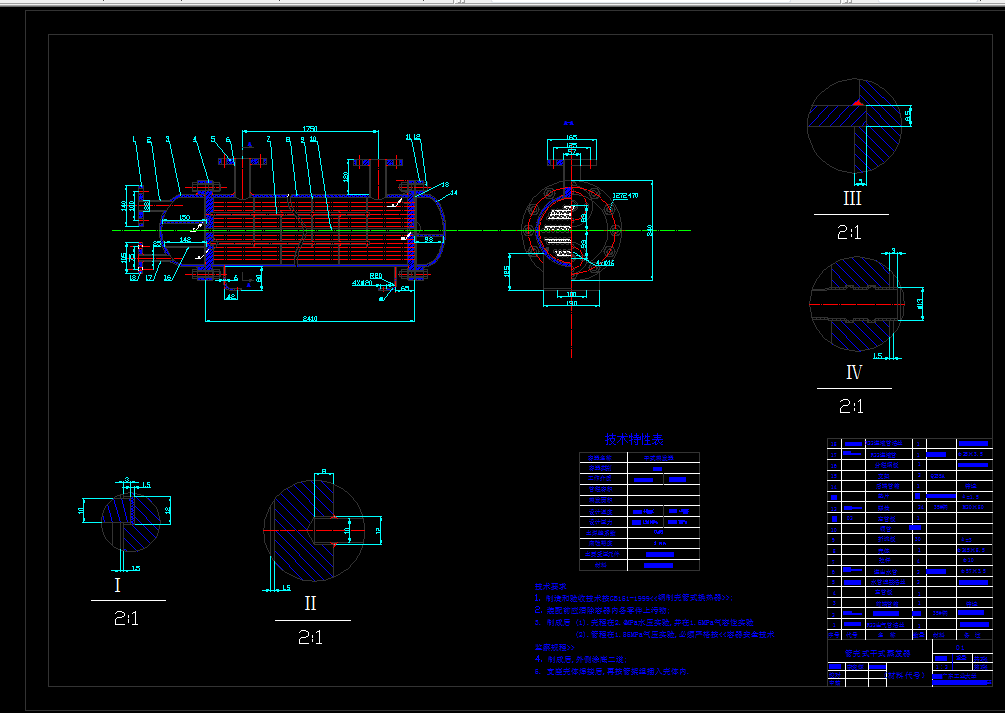Click the 技术特性表 table title

[634, 439]
